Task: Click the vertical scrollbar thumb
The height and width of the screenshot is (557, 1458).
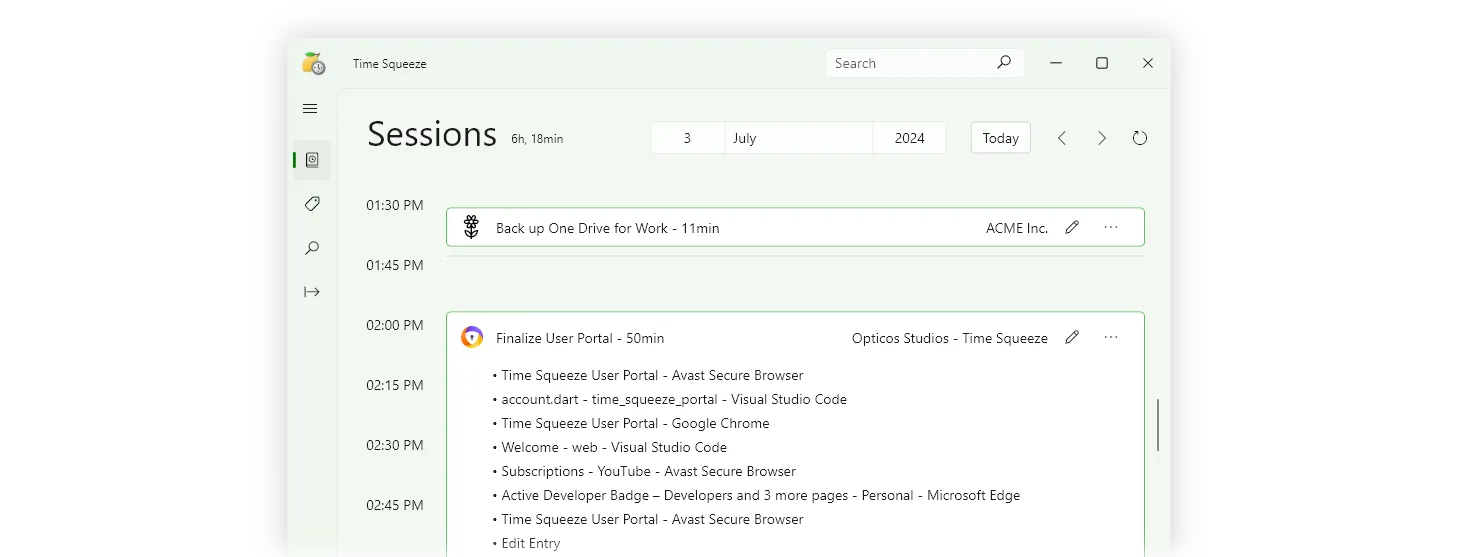Action: (1158, 425)
